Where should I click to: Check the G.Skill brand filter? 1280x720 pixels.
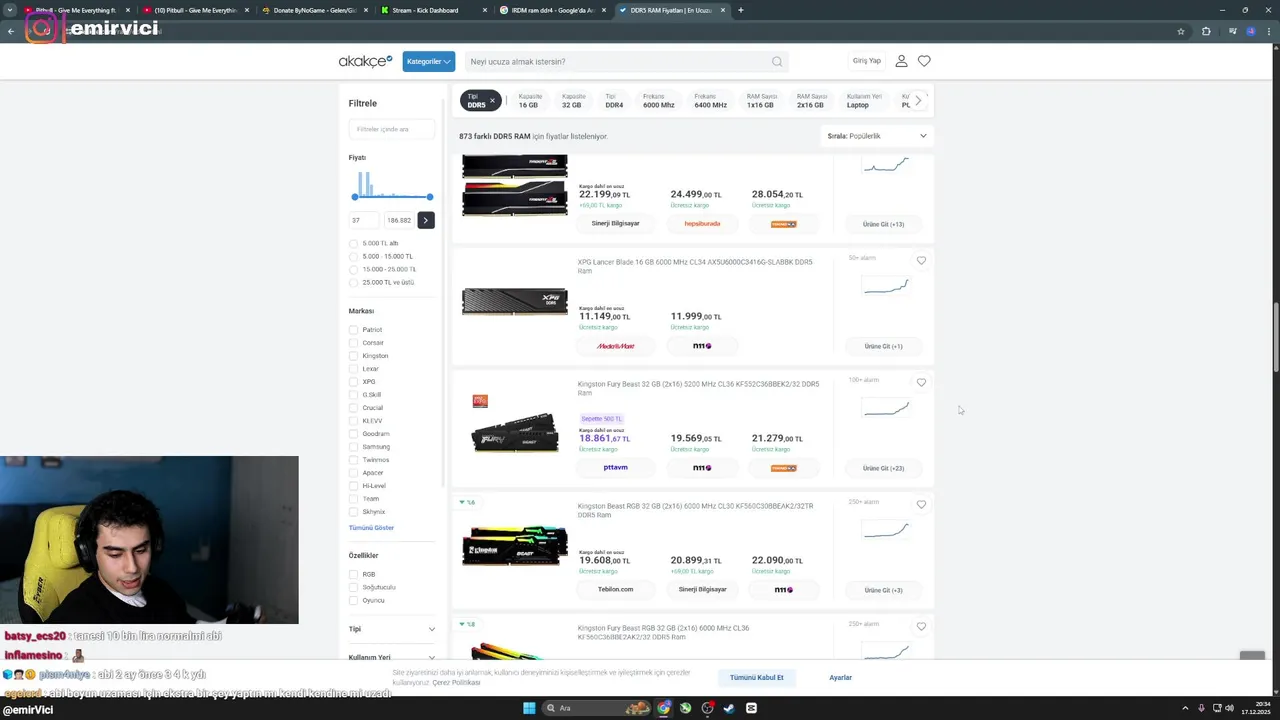point(354,395)
